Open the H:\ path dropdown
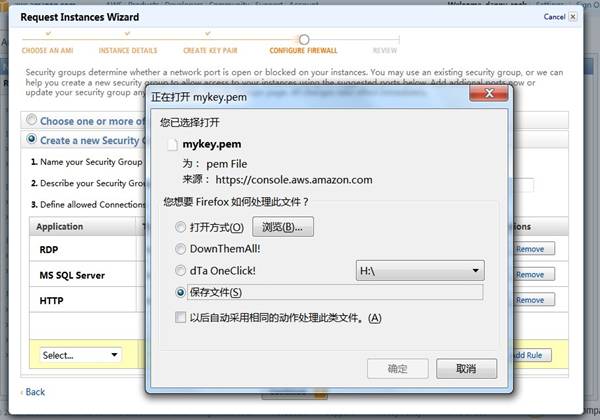 (420, 270)
